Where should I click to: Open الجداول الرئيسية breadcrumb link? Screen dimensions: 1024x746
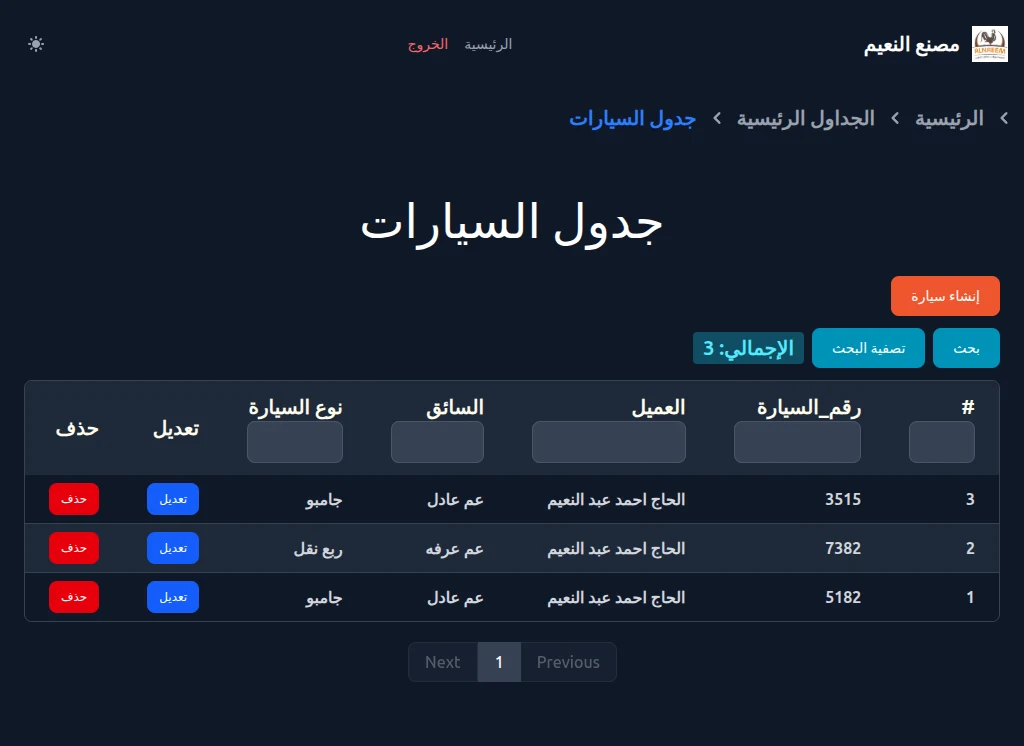[x=805, y=119]
